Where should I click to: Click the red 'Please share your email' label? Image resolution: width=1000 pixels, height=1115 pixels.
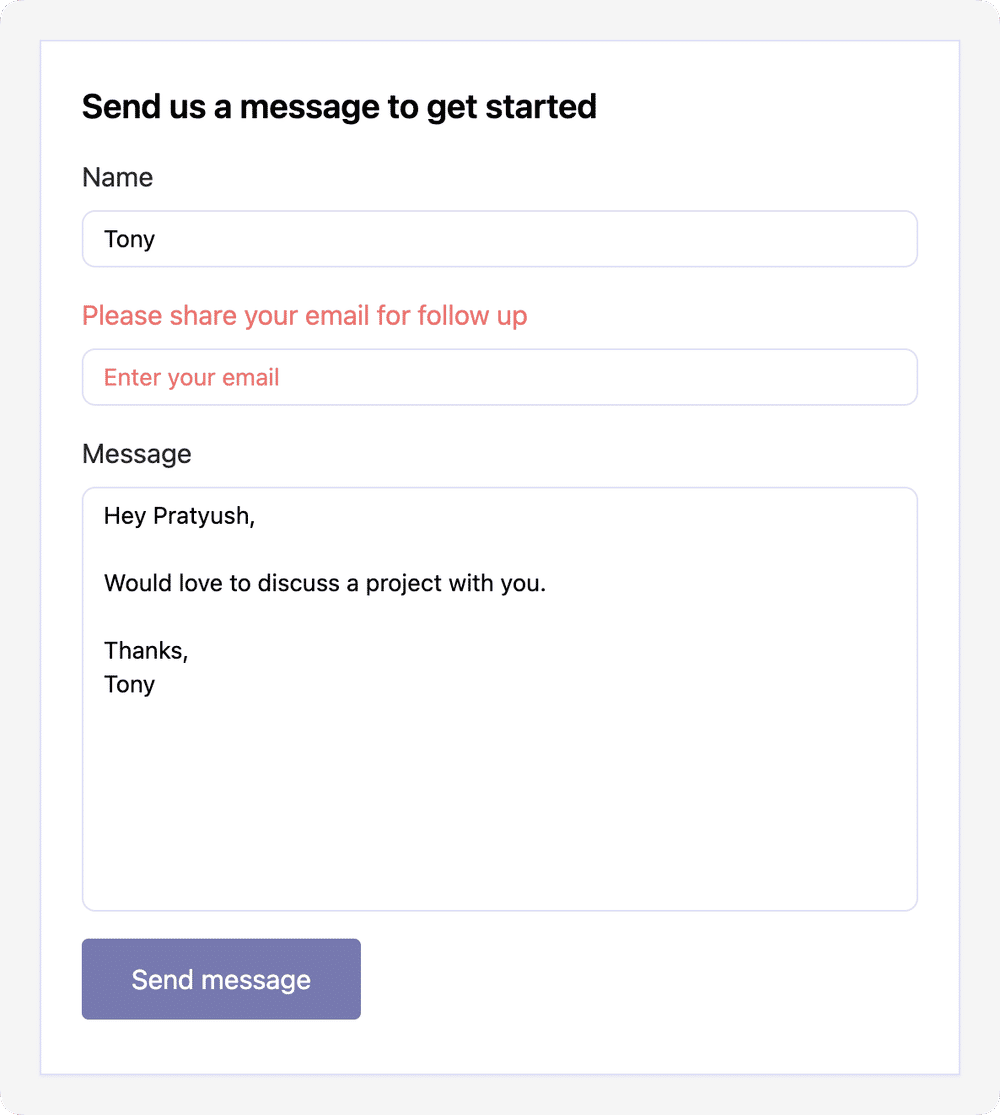click(x=304, y=316)
